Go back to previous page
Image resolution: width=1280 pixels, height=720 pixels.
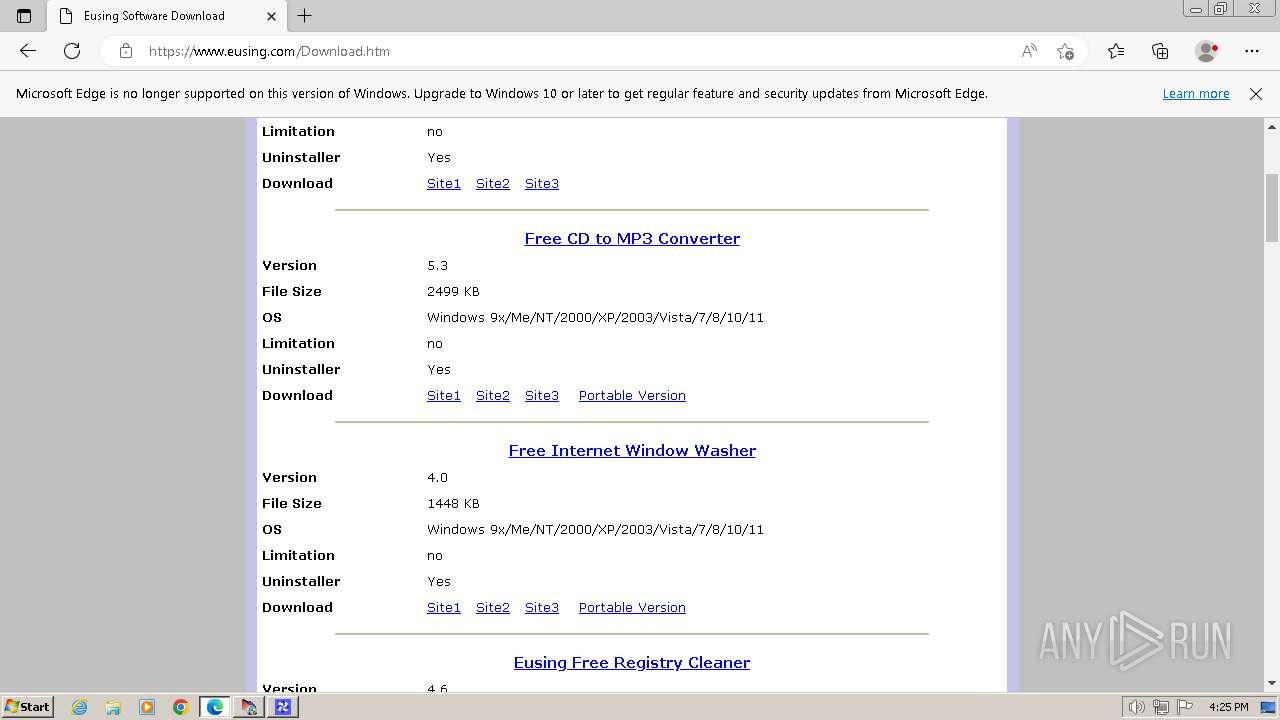click(28, 51)
